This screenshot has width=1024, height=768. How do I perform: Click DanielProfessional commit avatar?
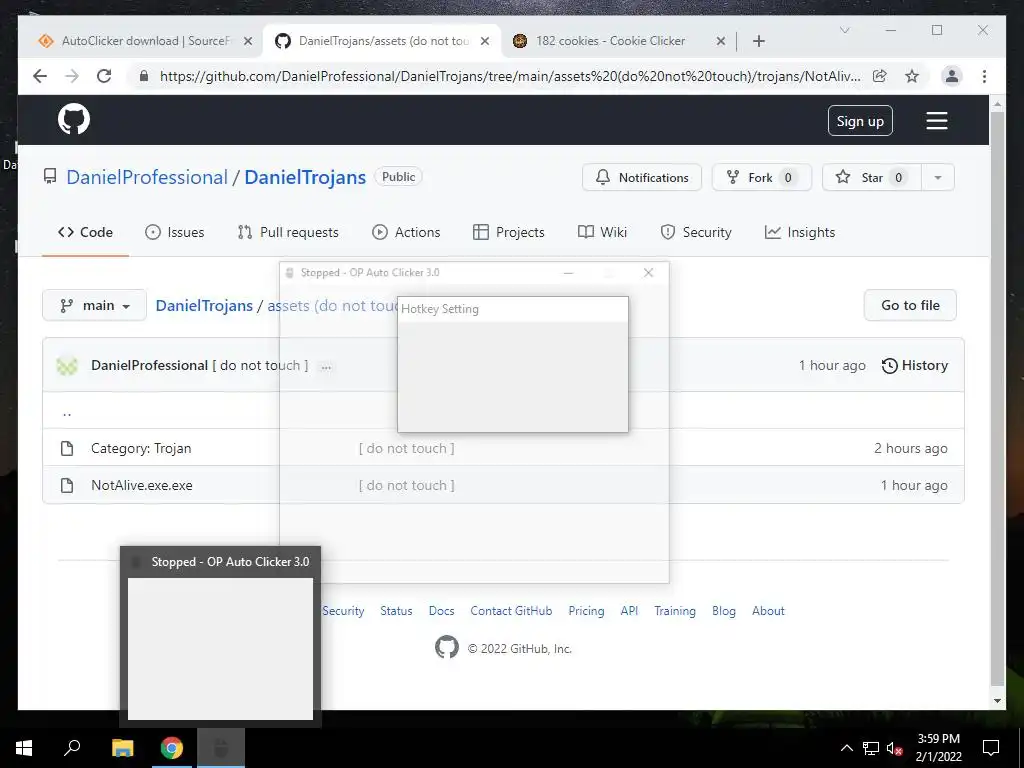coord(67,366)
